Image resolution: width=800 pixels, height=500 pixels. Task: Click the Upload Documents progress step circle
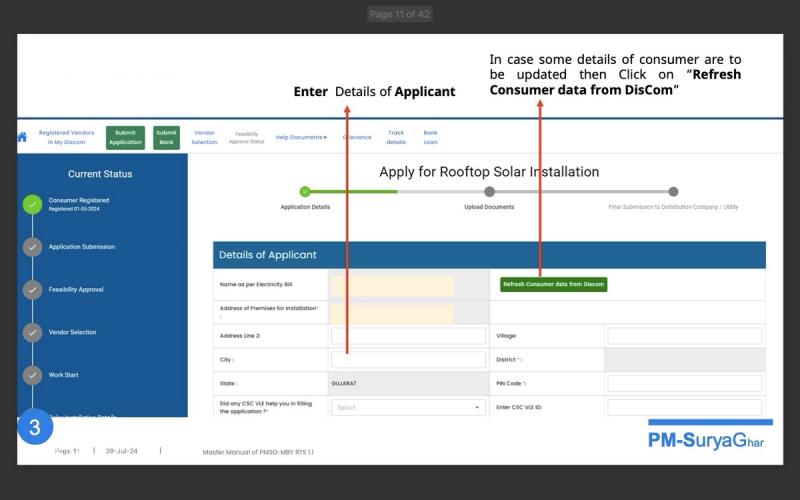(x=489, y=192)
